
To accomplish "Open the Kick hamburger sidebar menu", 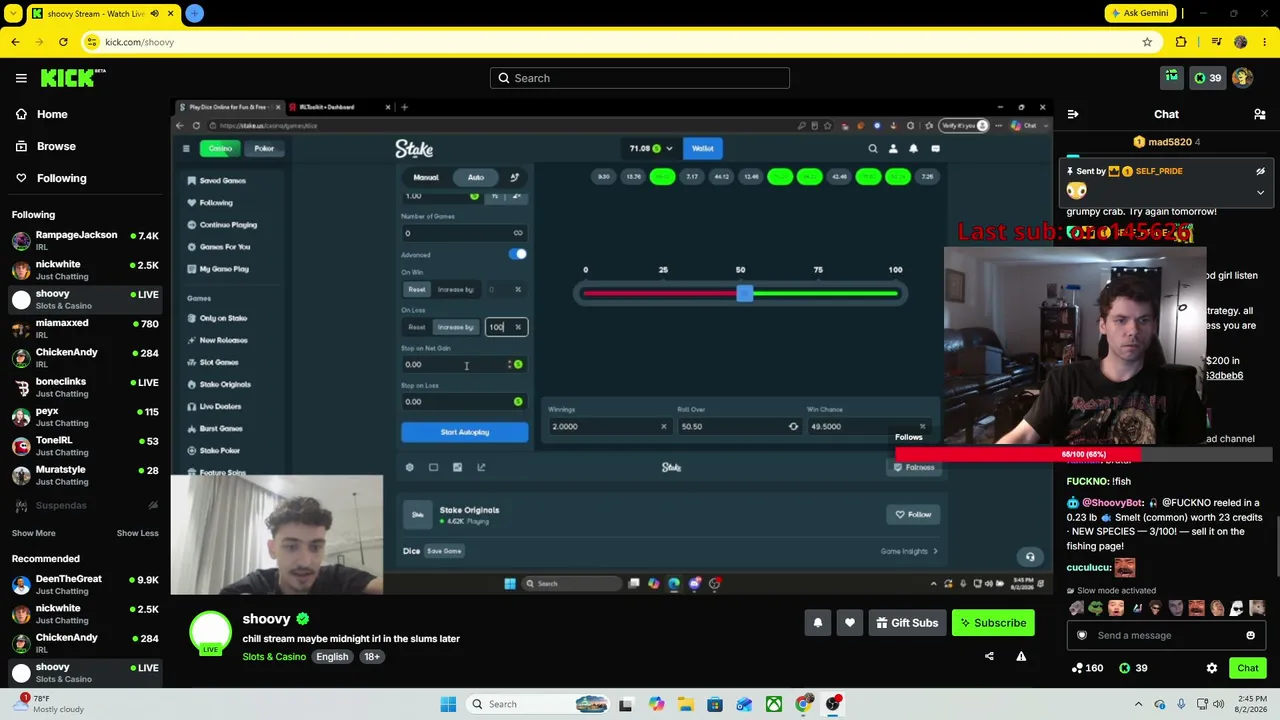I will [21, 78].
